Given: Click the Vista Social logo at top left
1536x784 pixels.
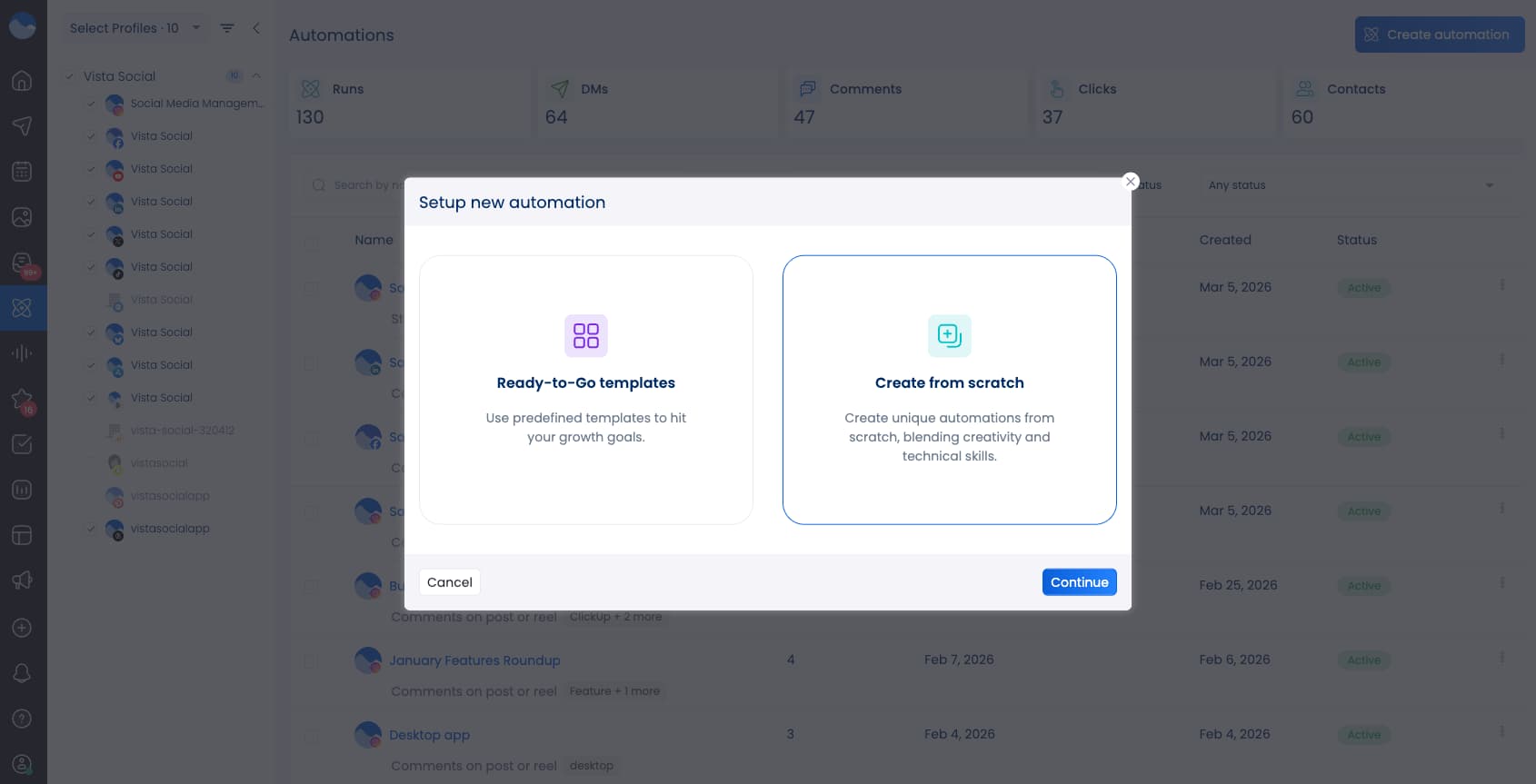Looking at the screenshot, I should pyautogui.click(x=22, y=26).
